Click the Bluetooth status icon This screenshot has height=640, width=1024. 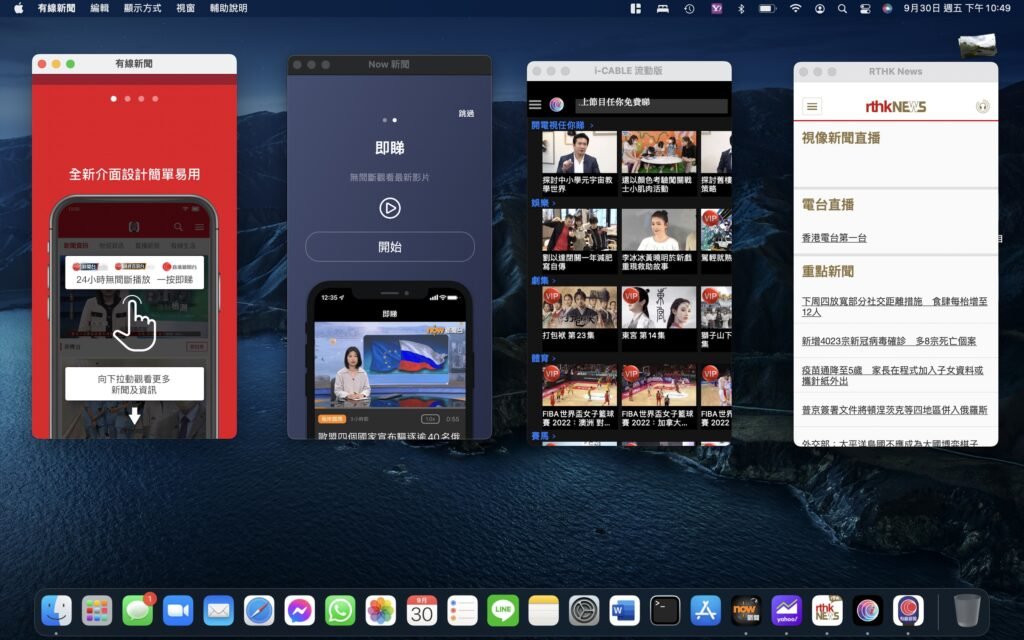[x=741, y=8]
